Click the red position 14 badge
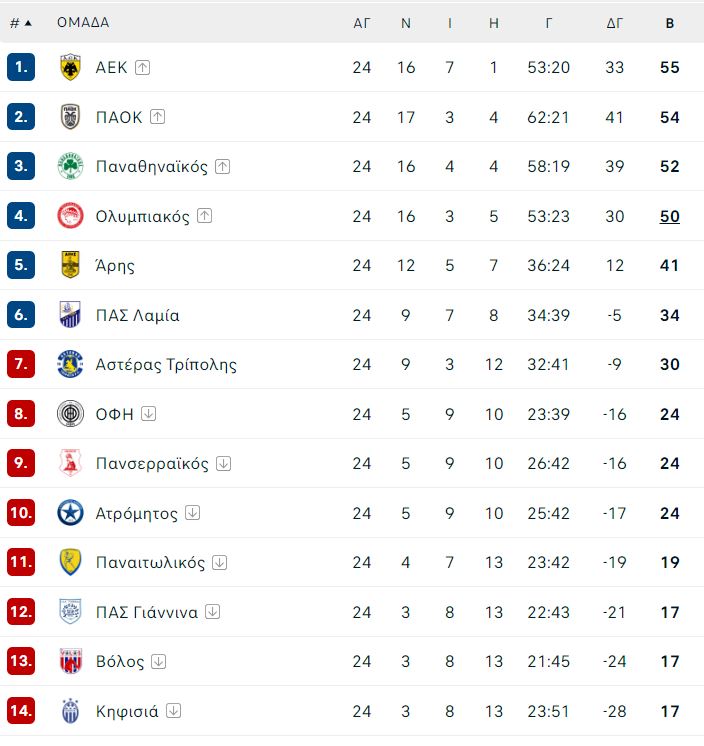704x746 pixels. tap(21, 711)
